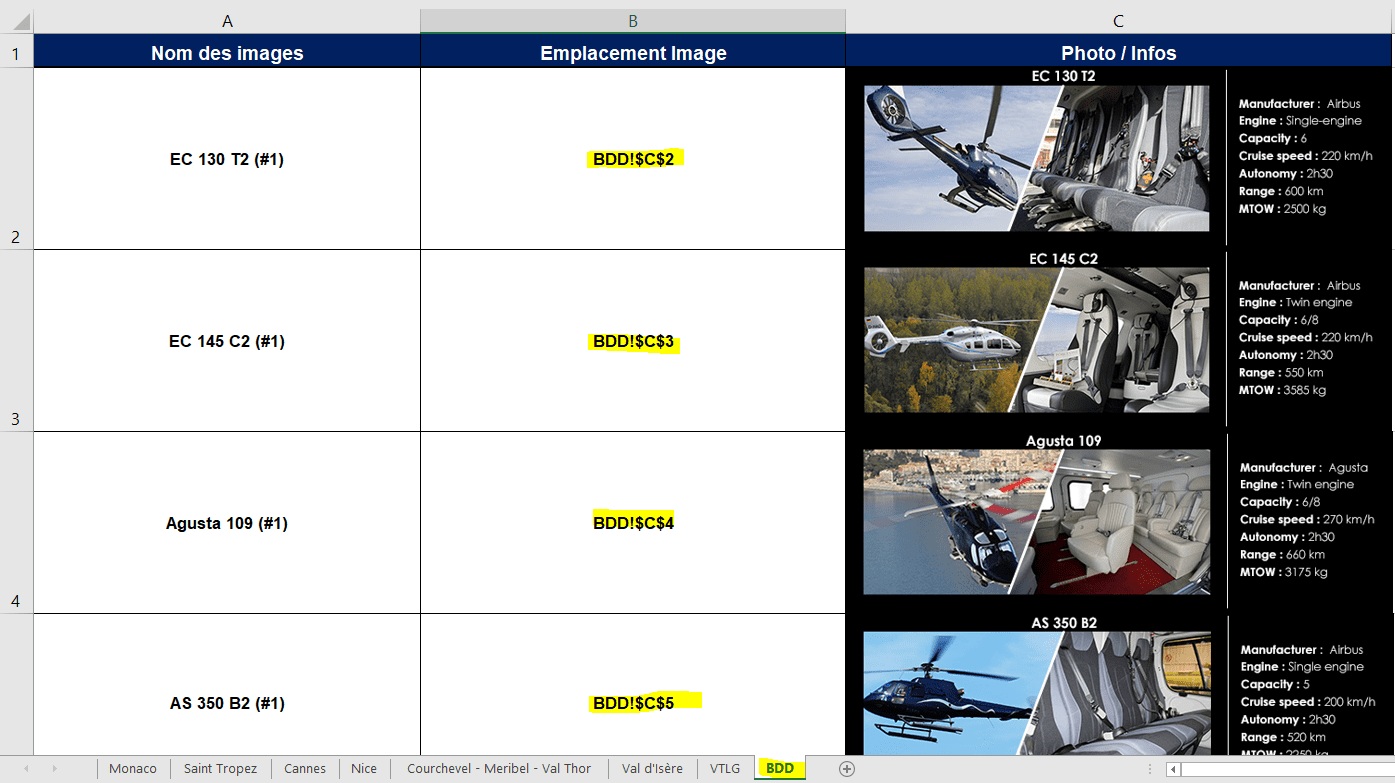Add a new sheet with the plus button

847,768
